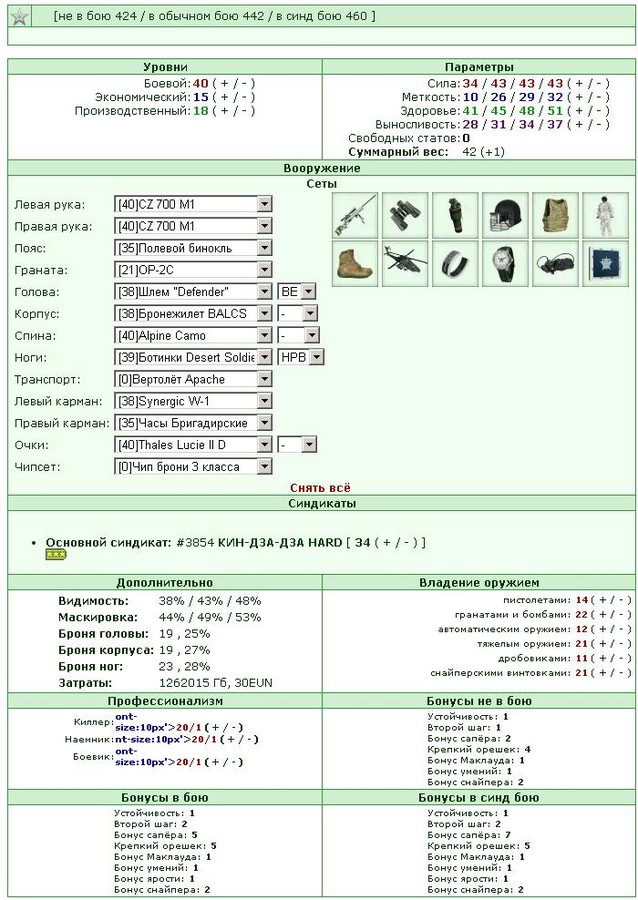Click the brigadier wristwatch icon
The width and height of the screenshot is (638, 900).
pyautogui.click(x=505, y=263)
